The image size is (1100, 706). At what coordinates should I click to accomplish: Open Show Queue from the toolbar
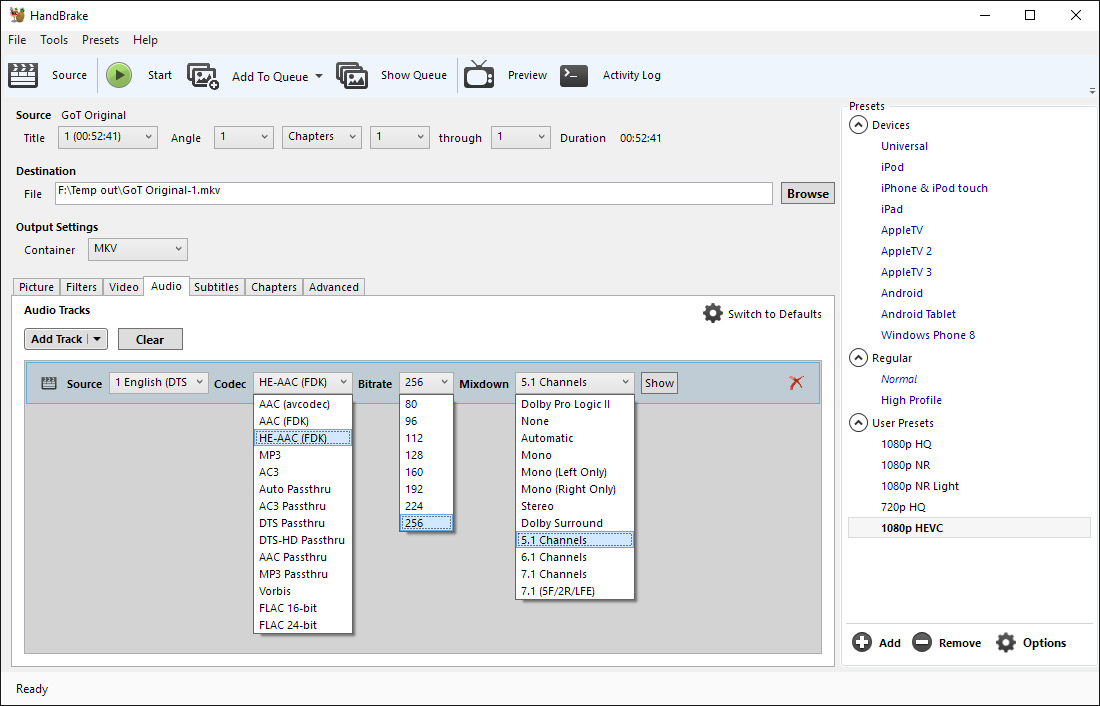352,76
